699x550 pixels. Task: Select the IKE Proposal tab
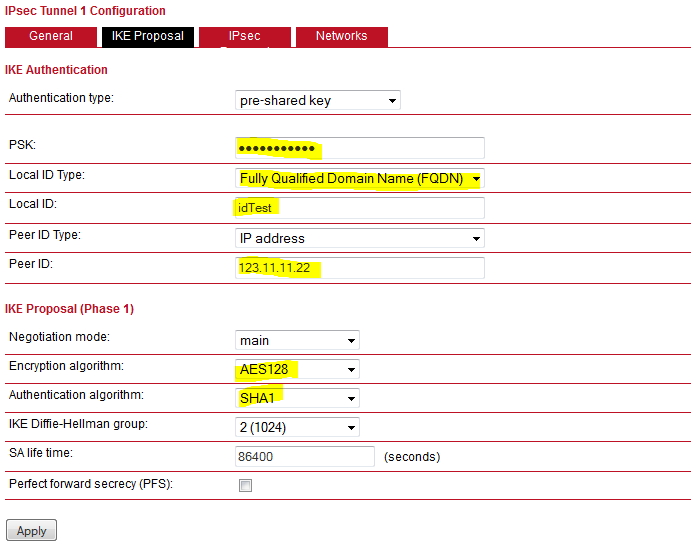(x=148, y=37)
